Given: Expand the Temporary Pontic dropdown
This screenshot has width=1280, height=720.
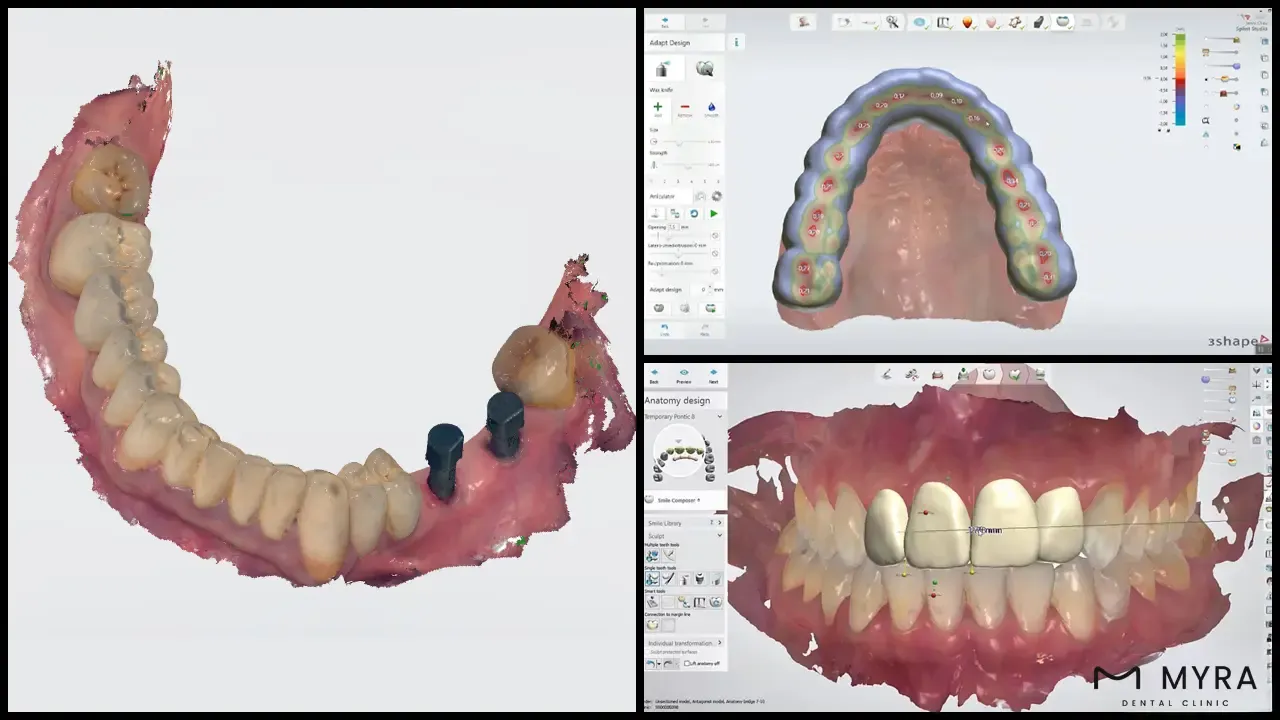Looking at the screenshot, I should click(x=719, y=416).
